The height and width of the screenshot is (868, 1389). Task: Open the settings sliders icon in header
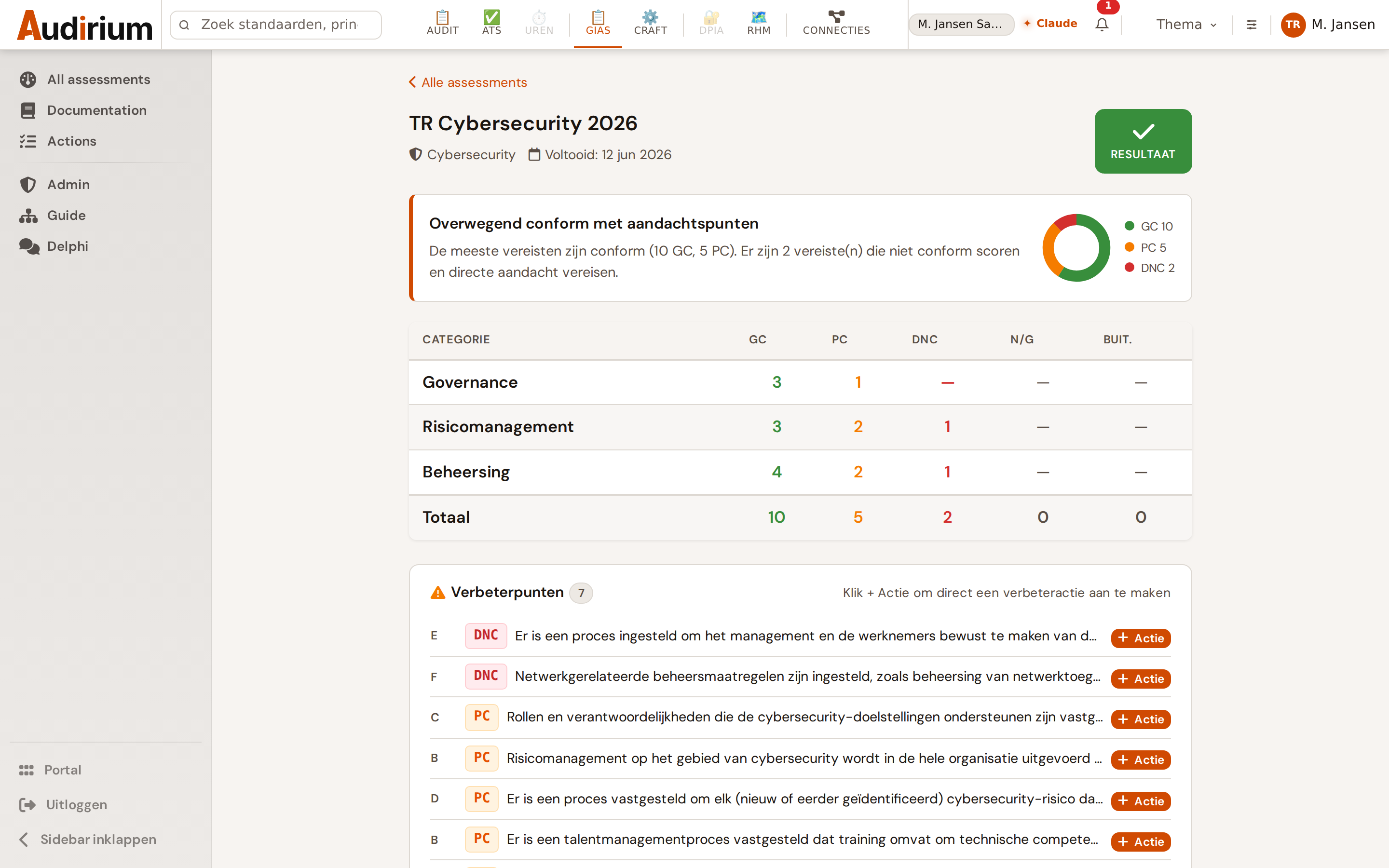(x=1251, y=25)
